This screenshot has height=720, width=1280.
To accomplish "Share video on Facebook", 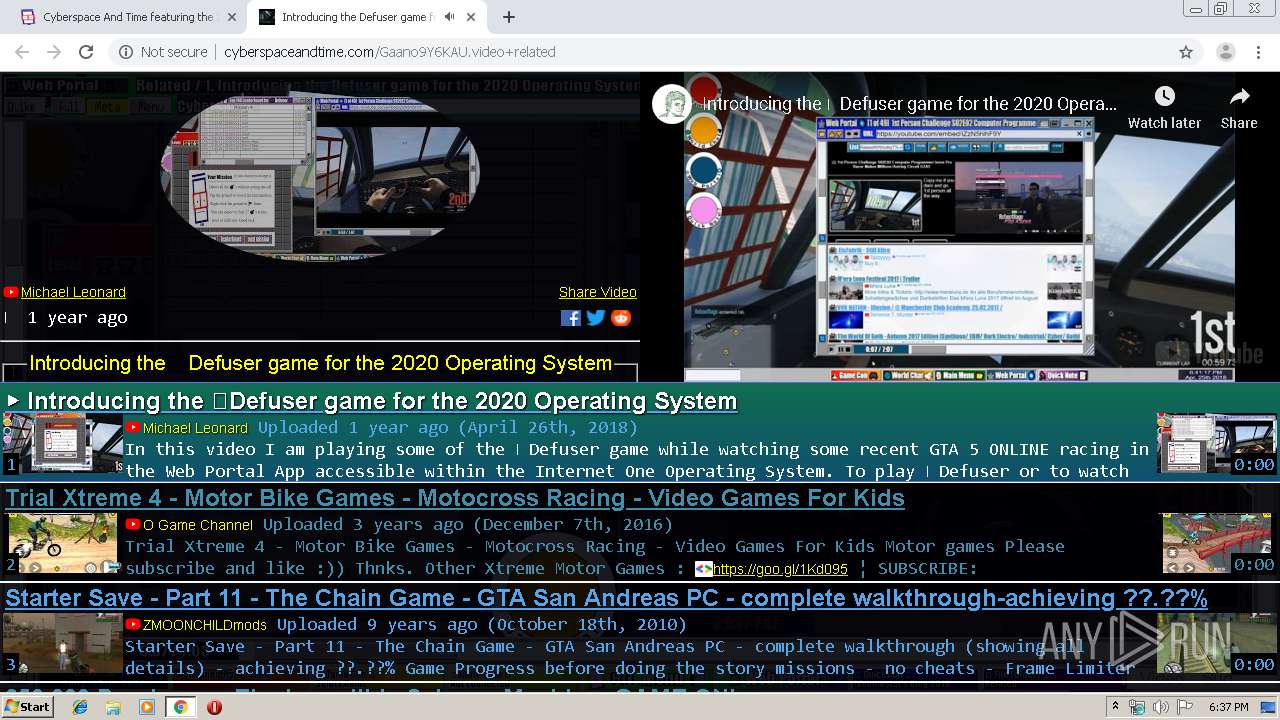I will tap(571, 318).
